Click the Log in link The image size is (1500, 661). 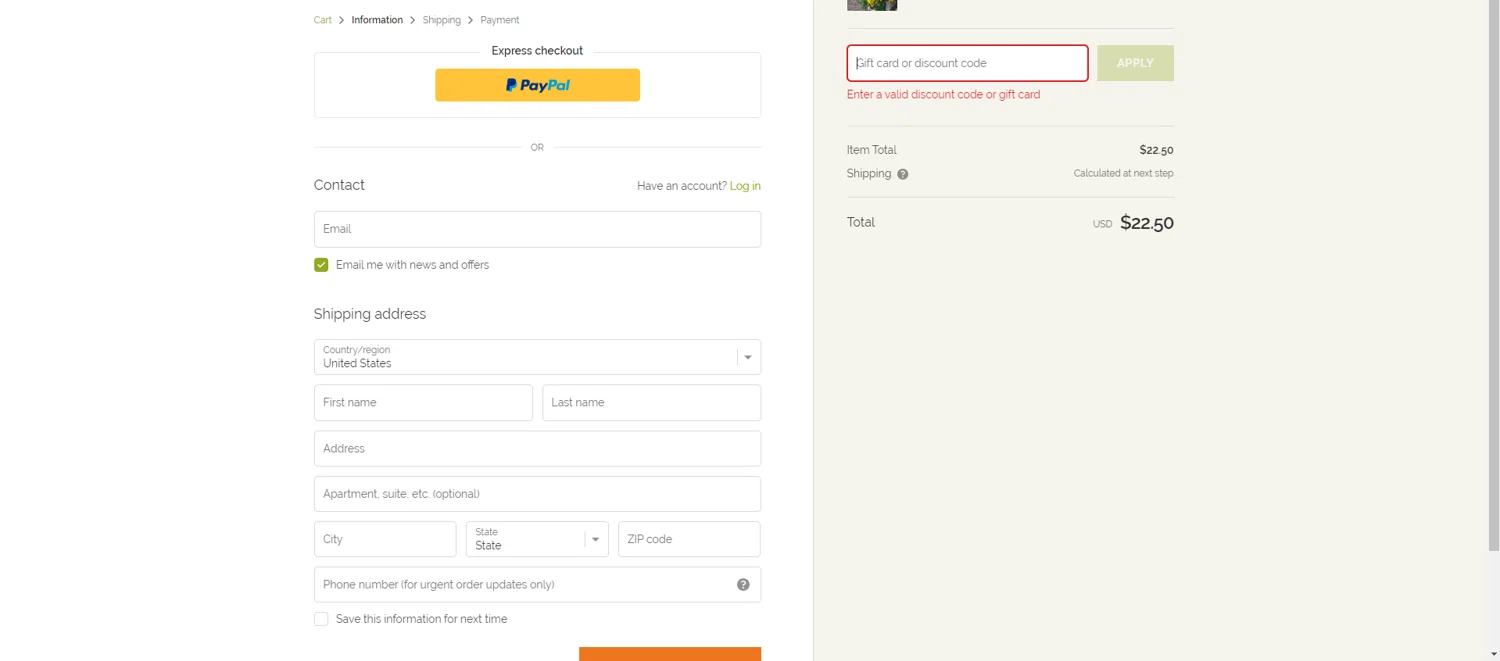(x=745, y=186)
